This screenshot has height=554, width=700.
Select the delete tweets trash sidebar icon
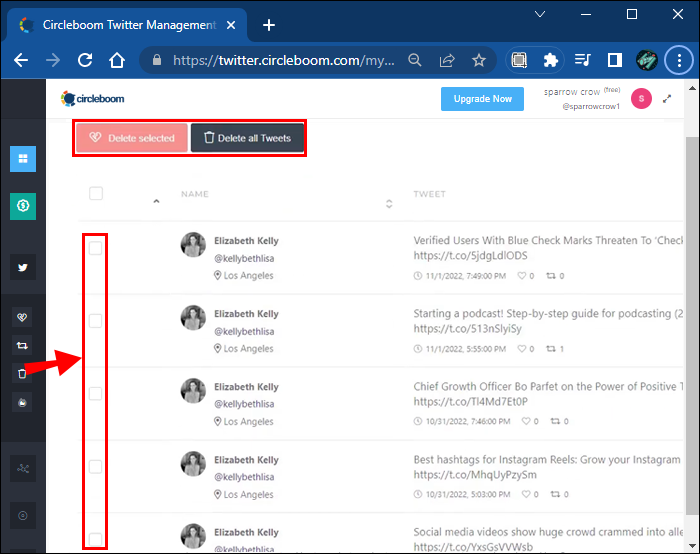tap(22, 374)
